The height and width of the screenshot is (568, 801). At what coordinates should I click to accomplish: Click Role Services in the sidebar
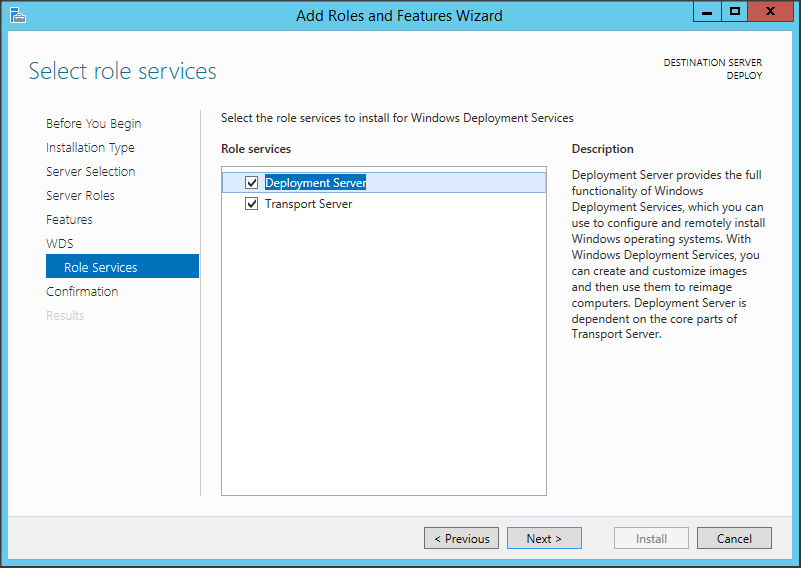101,268
